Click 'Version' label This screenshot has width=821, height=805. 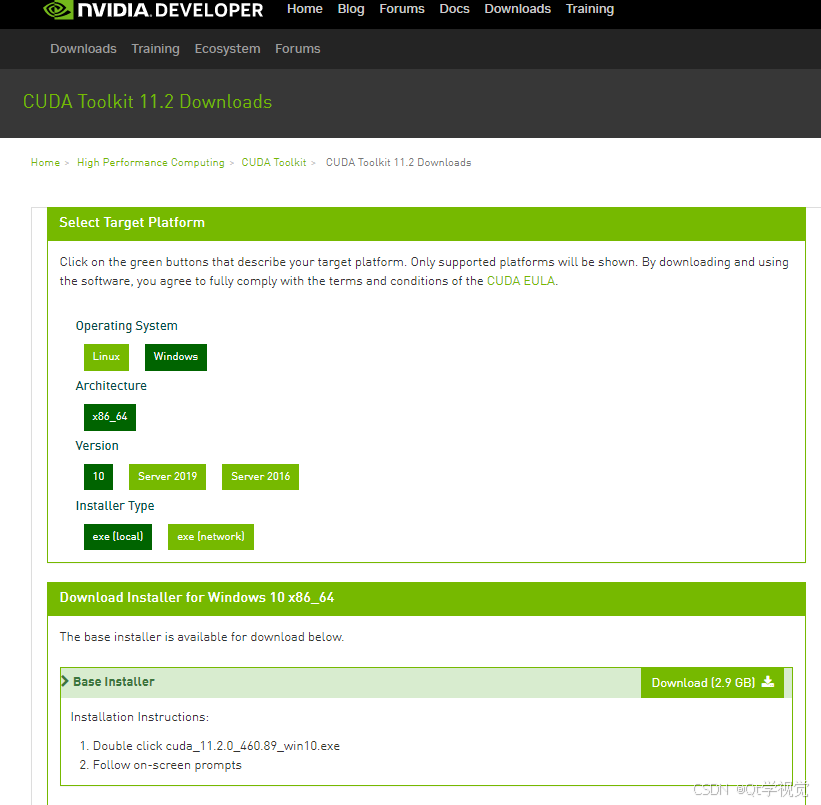click(x=97, y=446)
